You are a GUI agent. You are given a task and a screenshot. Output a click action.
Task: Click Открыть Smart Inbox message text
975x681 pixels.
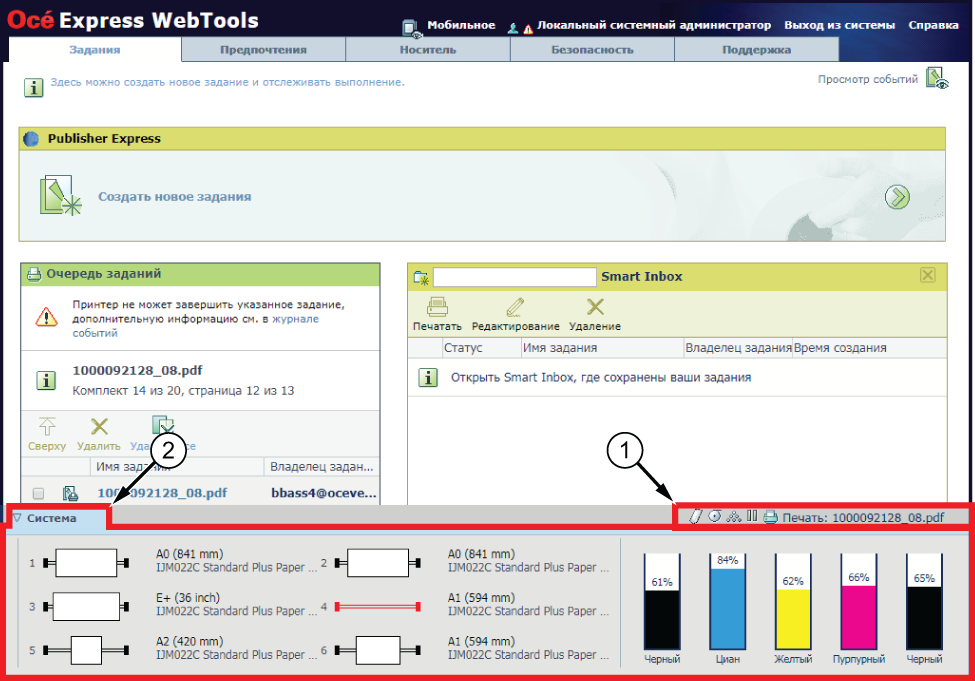[601, 378]
